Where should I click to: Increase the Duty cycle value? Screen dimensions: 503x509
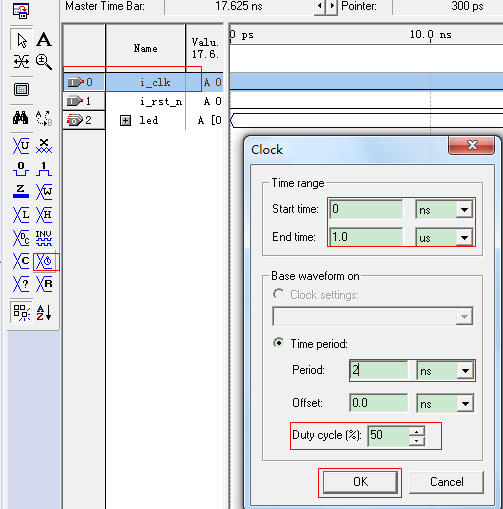coord(417,431)
